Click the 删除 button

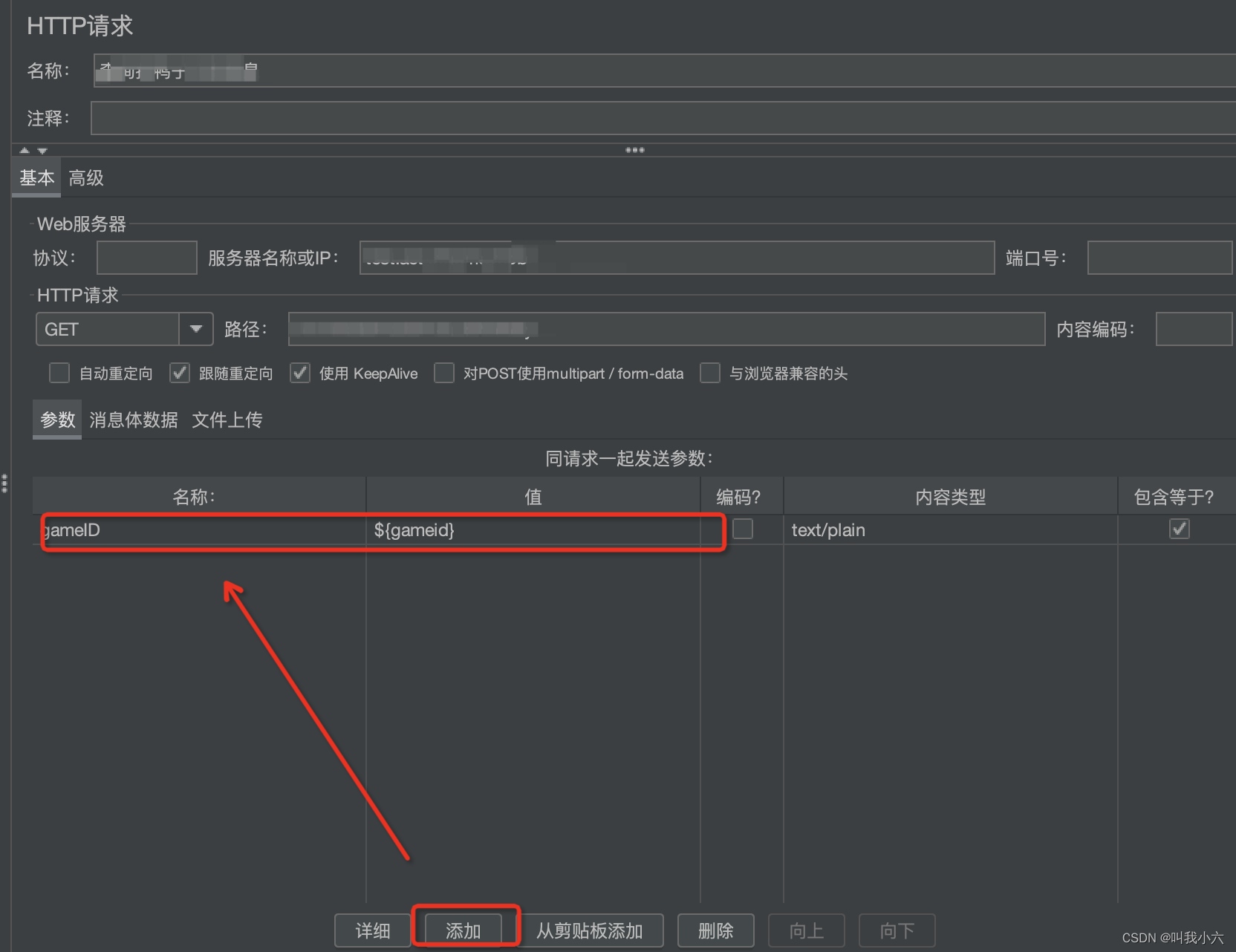[x=716, y=930]
